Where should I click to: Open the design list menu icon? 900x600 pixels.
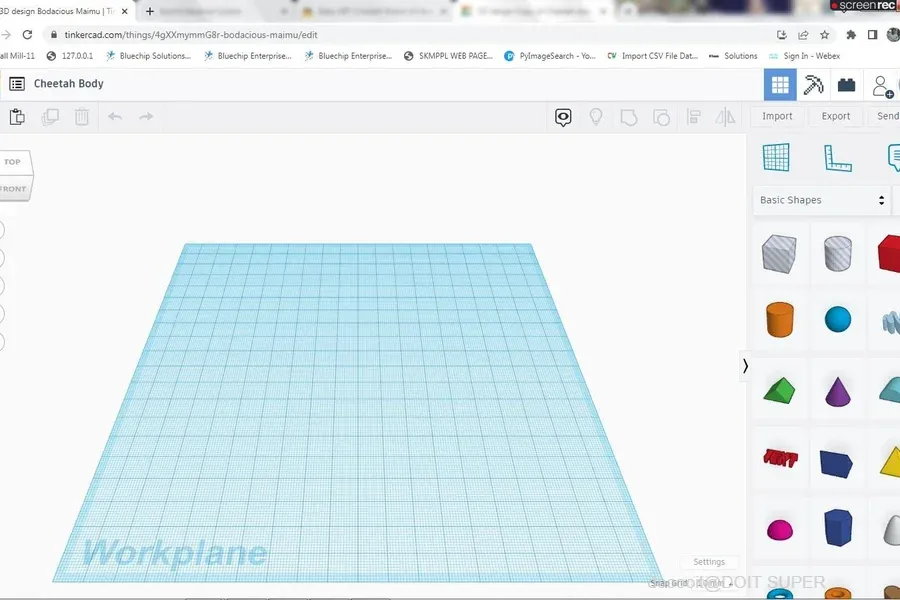(17, 84)
